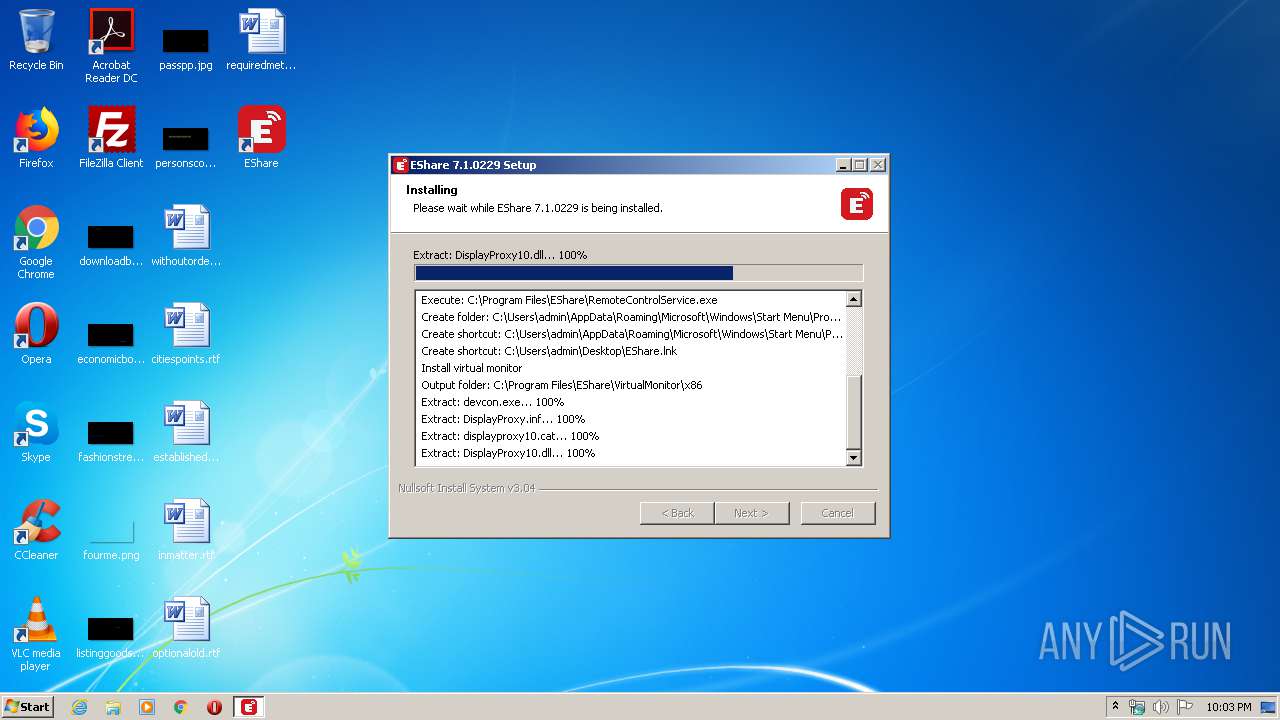The image size is (1280, 720).
Task: Click the "Nullsoft Install System v3.04" label
Action: click(467, 488)
